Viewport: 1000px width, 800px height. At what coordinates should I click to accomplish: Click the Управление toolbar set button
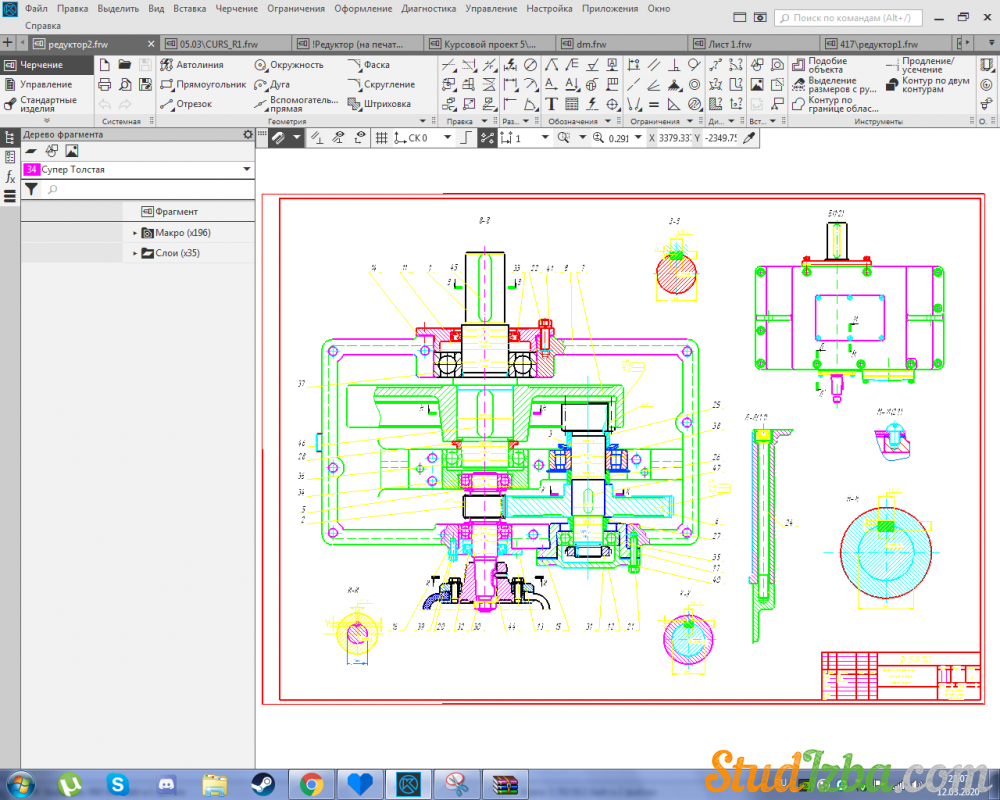[46, 85]
